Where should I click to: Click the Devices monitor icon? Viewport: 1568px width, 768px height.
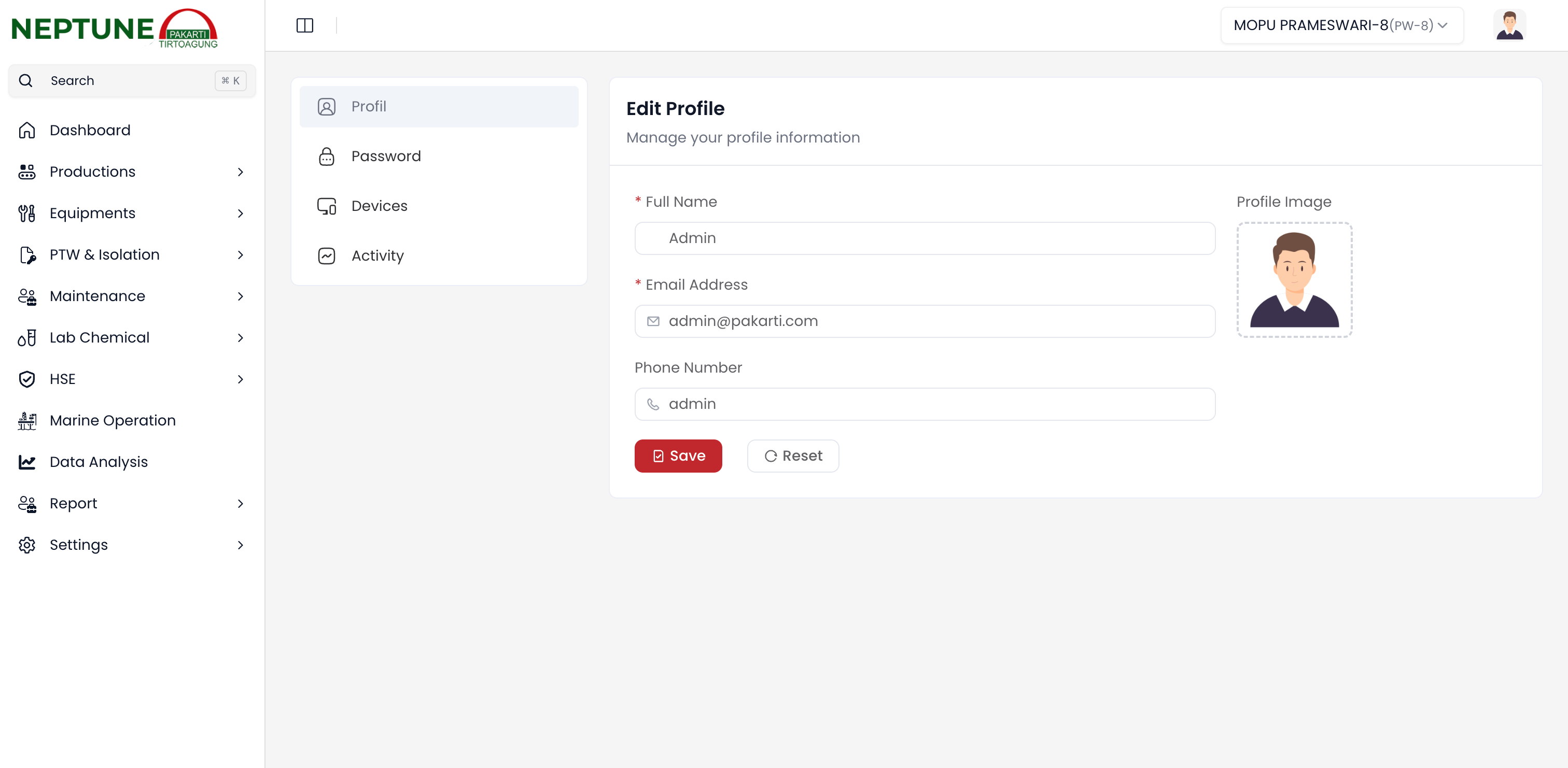point(326,206)
